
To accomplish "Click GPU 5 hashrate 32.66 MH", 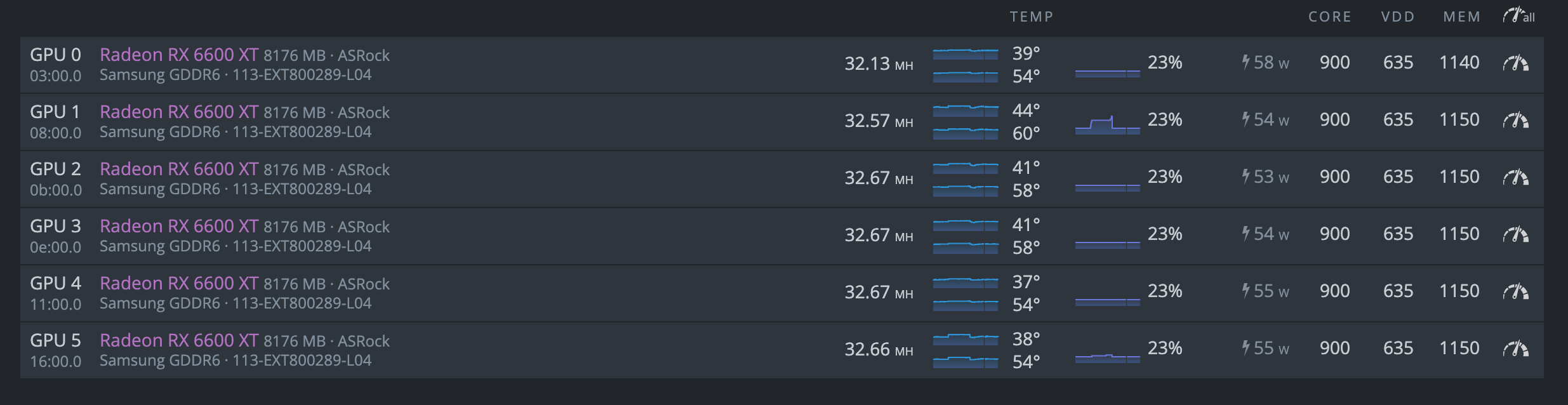I will [879, 349].
